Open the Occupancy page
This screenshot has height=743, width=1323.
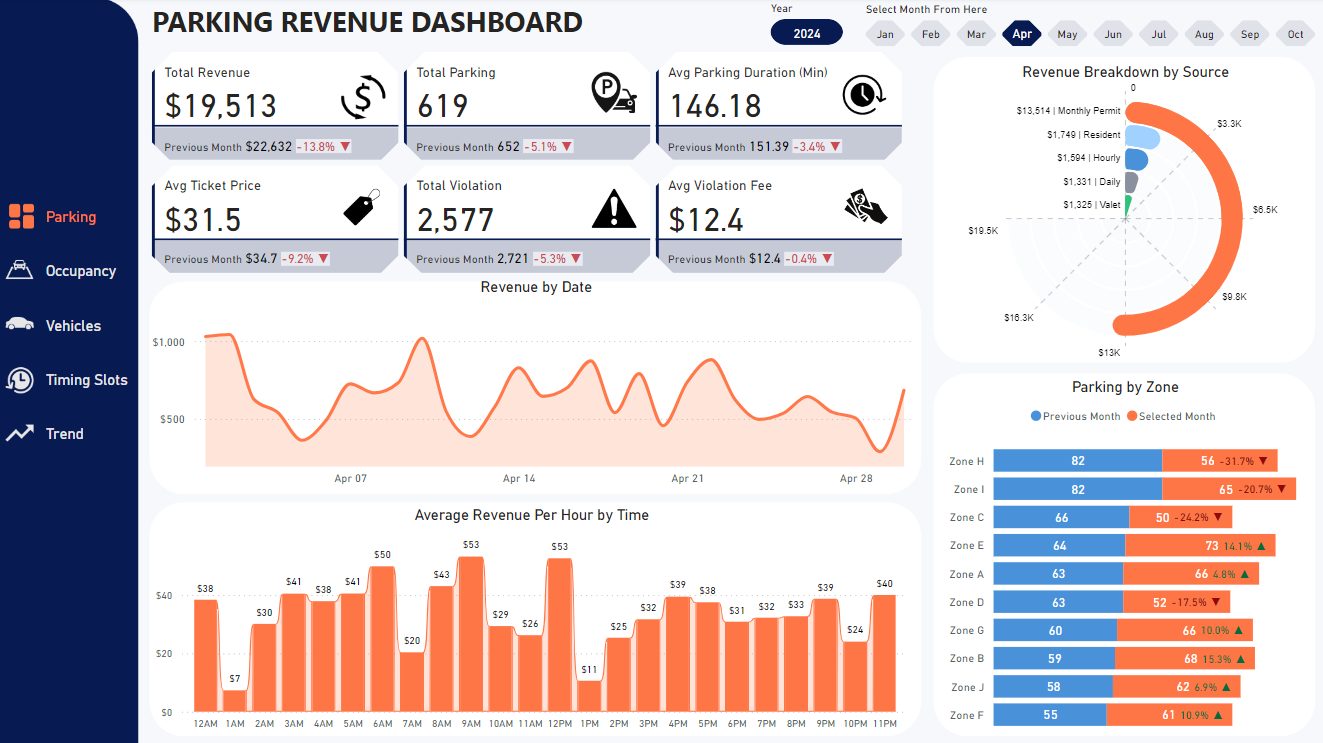[80, 271]
